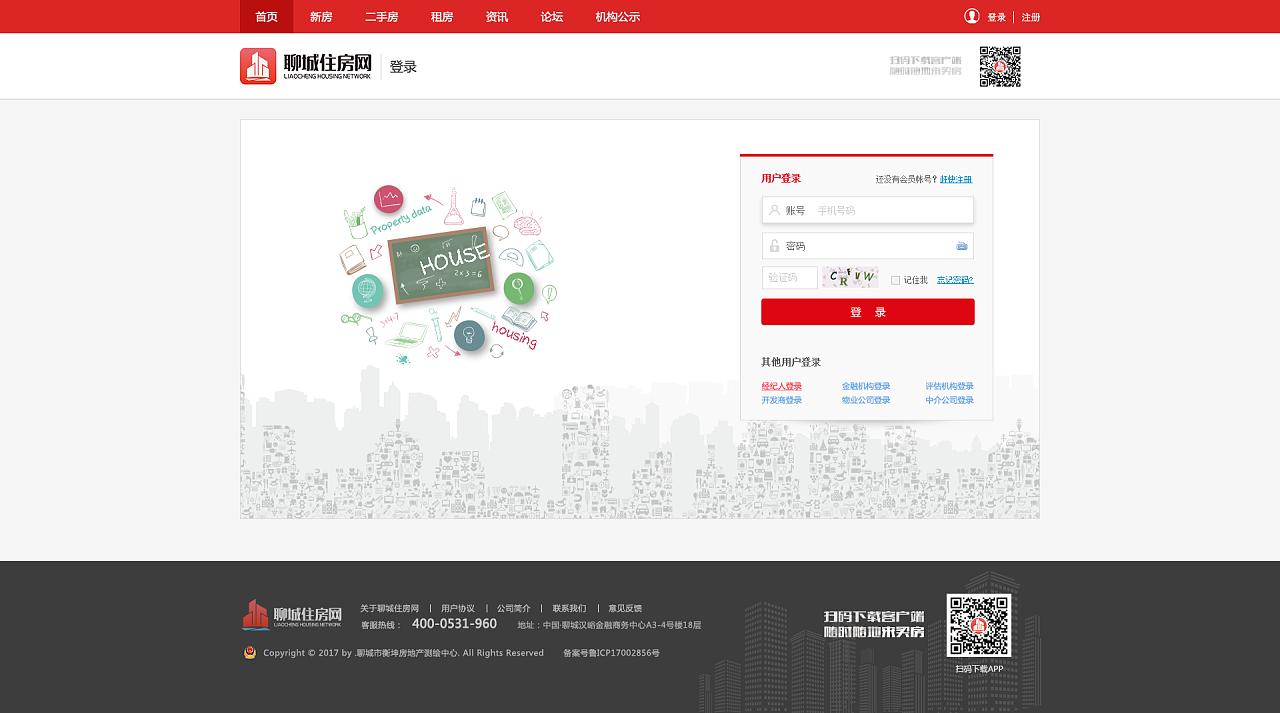Open the 新房 menu tab
The height and width of the screenshot is (713, 1280).
point(321,17)
